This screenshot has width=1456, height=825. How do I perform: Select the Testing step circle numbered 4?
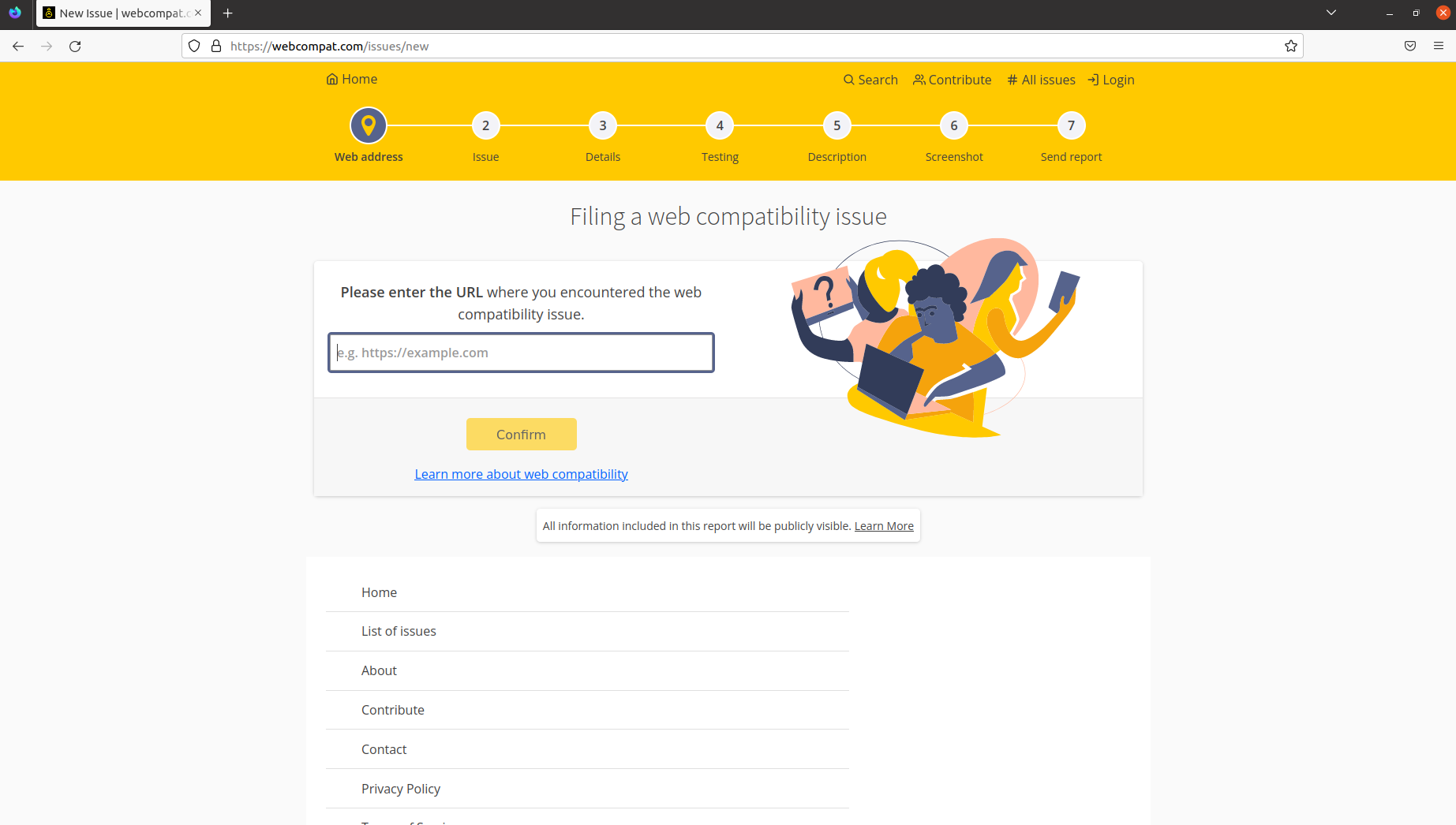(719, 125)
